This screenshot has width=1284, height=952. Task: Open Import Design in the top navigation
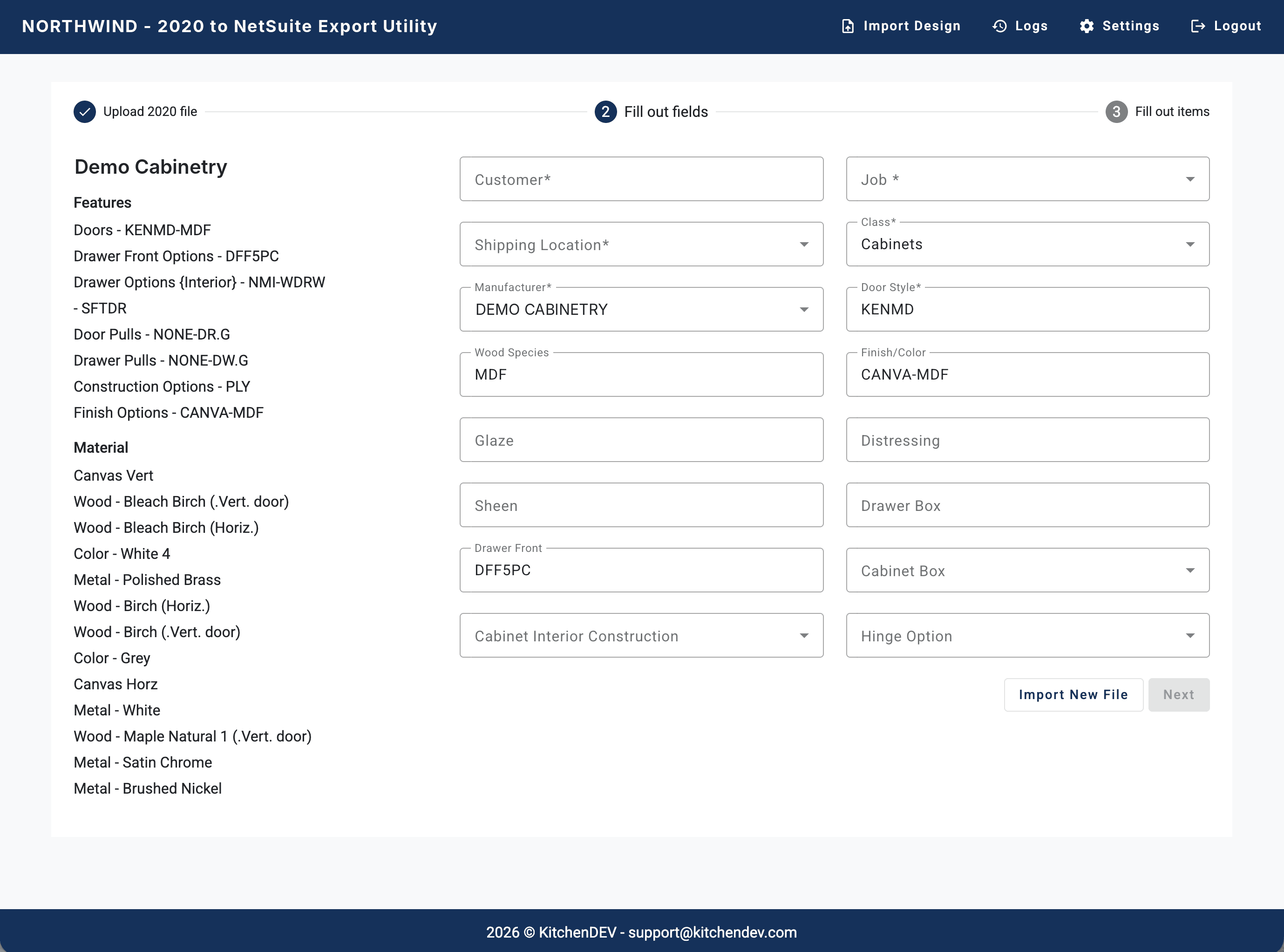click(x=901, y=27)
